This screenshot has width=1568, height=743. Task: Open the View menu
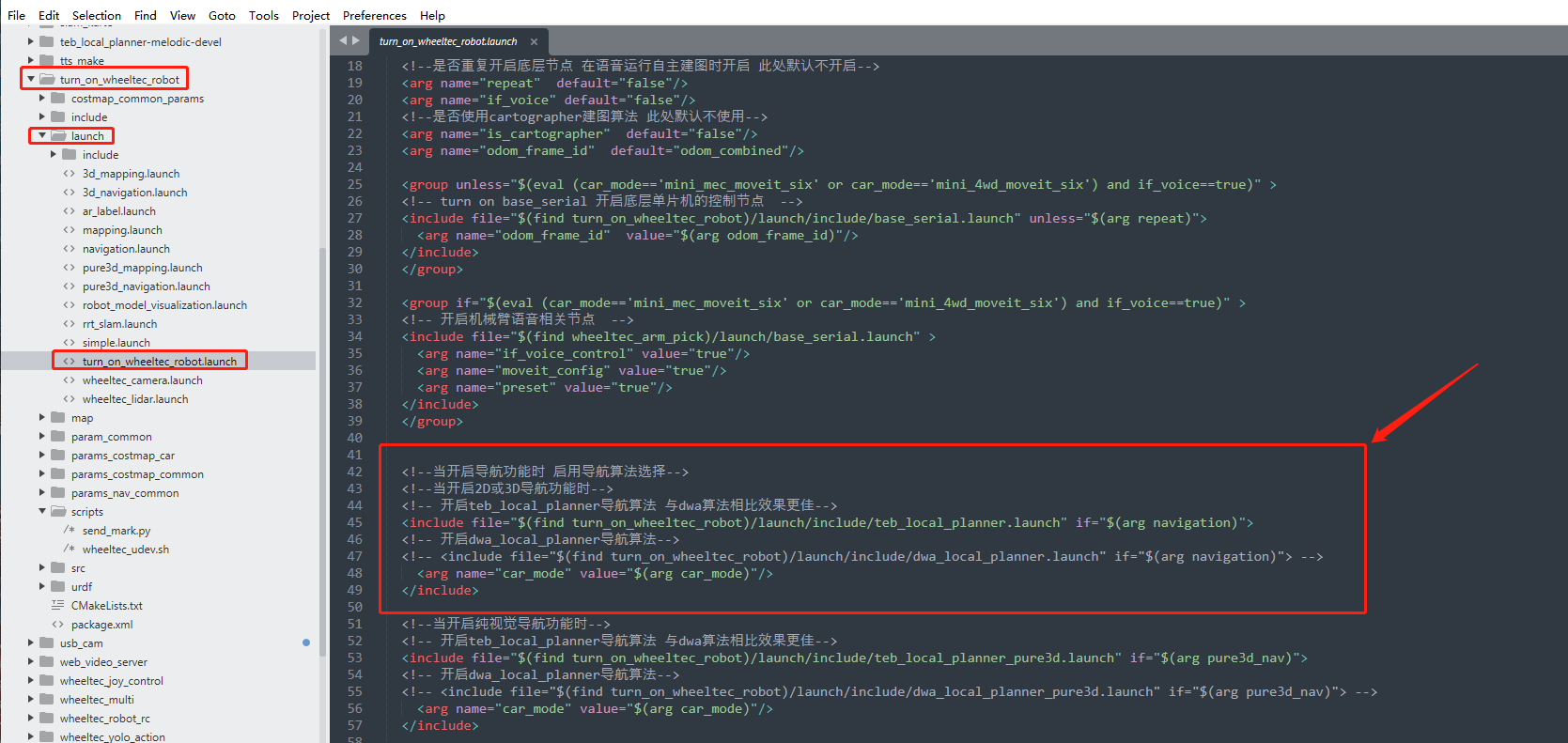[x=182, y=15]
